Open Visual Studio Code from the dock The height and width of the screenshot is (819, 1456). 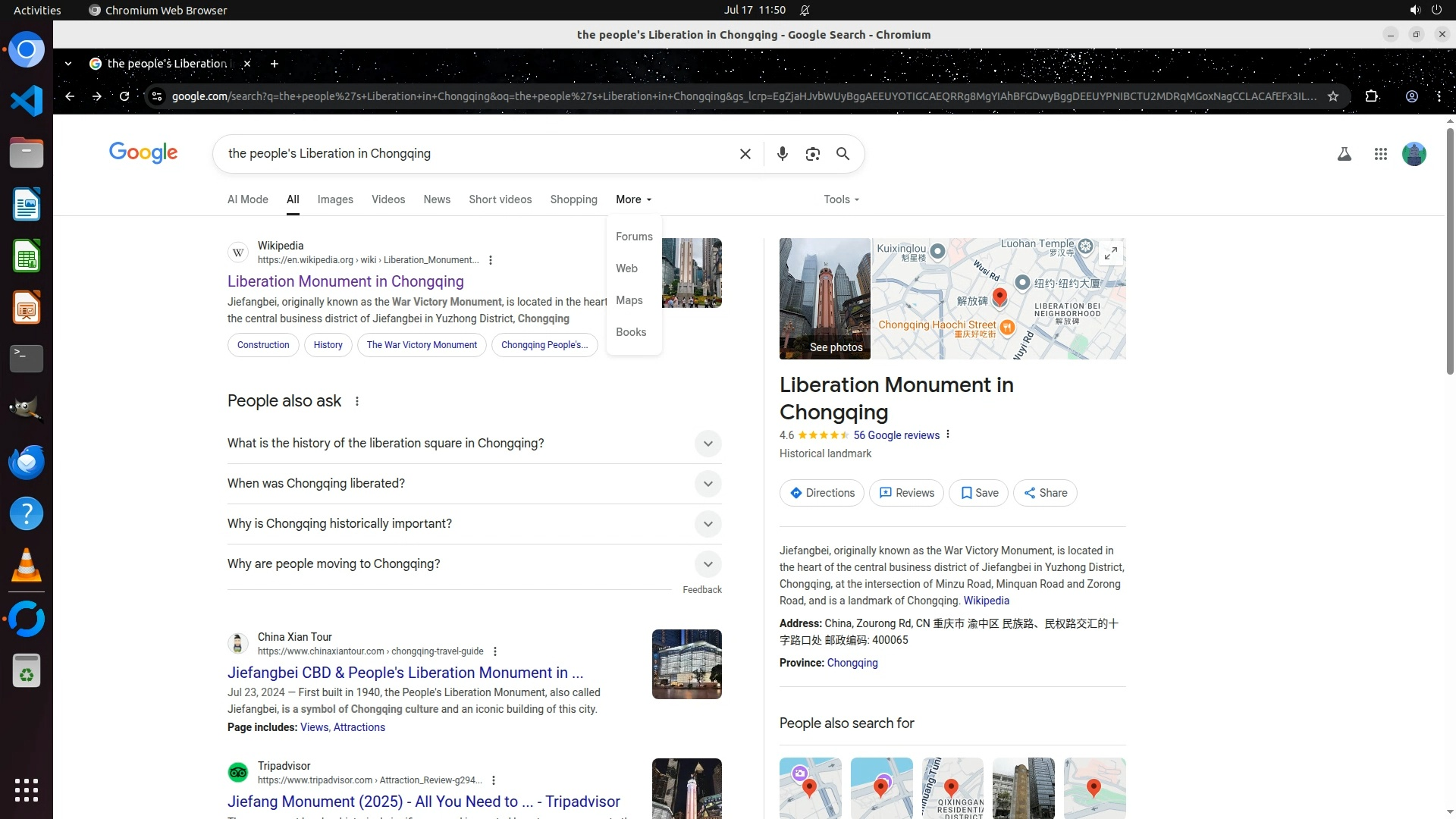coord(27,101)
